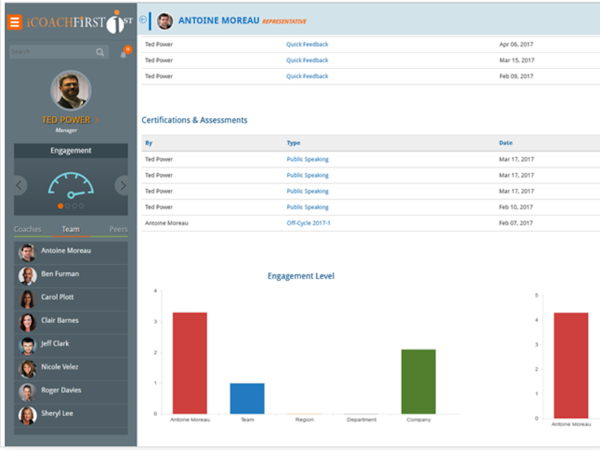Screen dimensions: 600x450
Task: Select the second carousel dot under Engagement
Action: click(x=67, y=206)
